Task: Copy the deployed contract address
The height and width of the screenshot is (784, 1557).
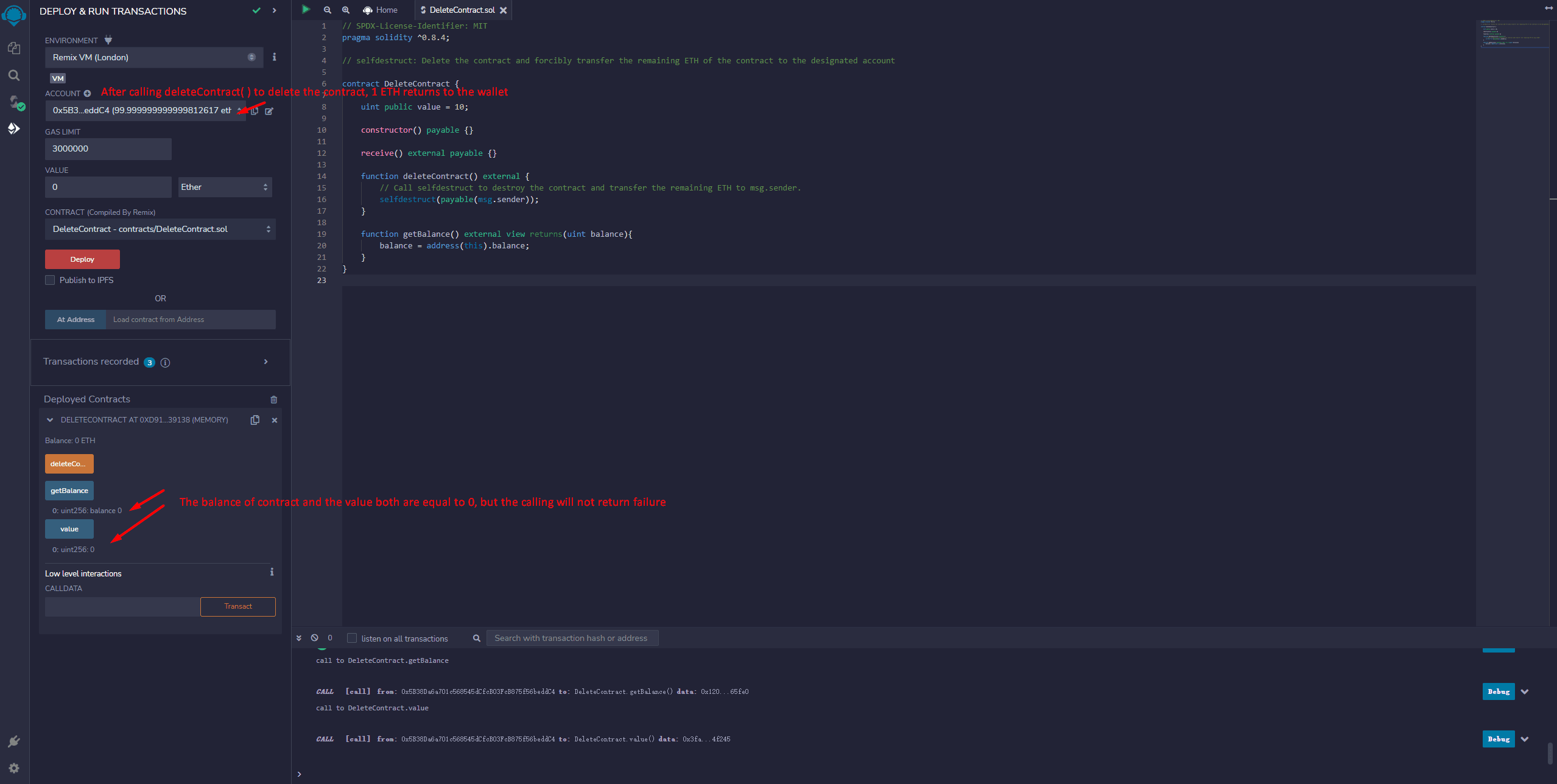Action: 255,420
